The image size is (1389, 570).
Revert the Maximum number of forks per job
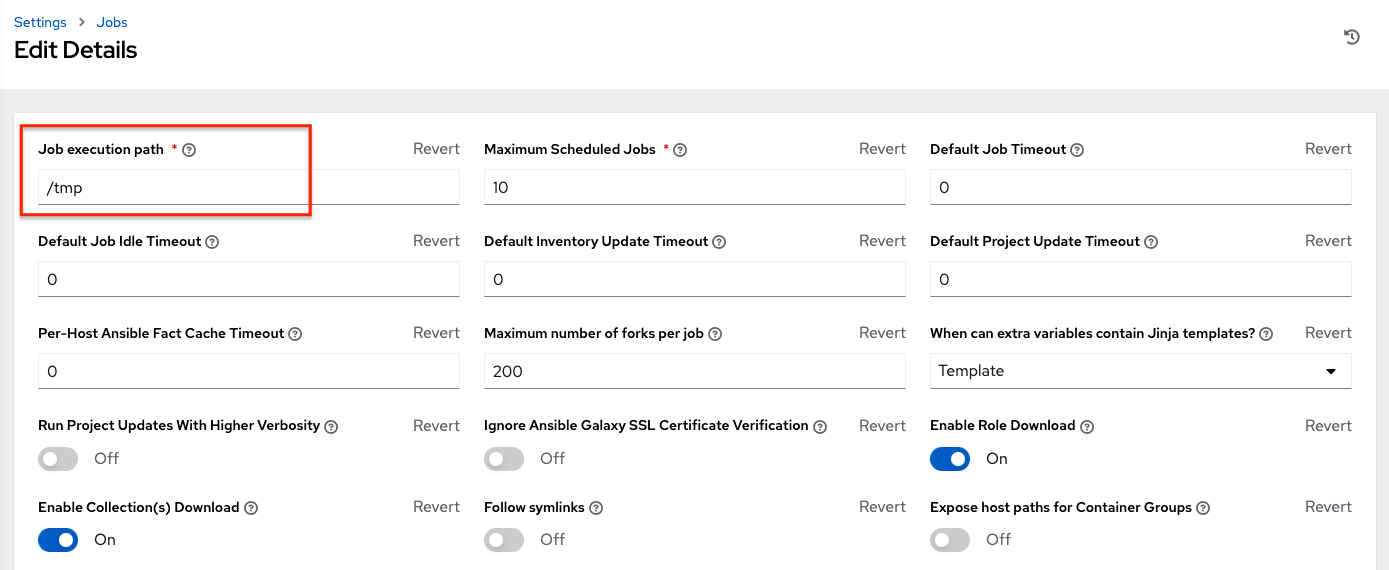[882, 333]
